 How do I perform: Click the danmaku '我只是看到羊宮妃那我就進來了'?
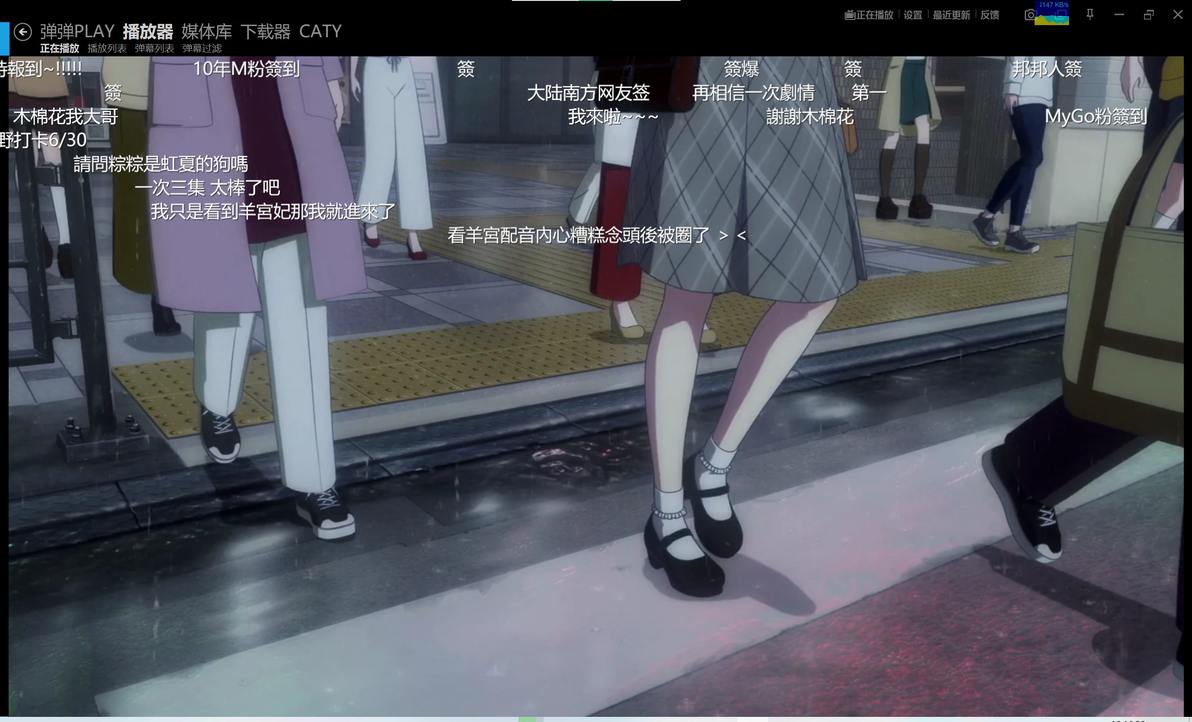(x=273, y=211)
